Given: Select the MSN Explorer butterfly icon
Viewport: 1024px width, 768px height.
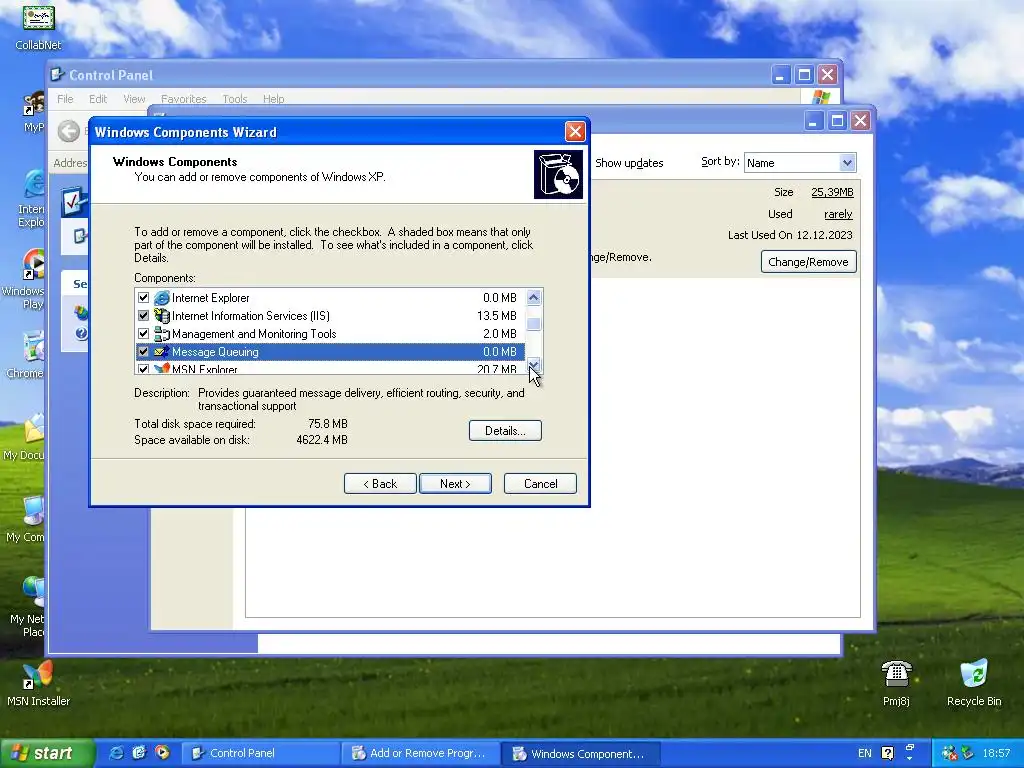Looking at the screenshot, I should click(161, 368).
